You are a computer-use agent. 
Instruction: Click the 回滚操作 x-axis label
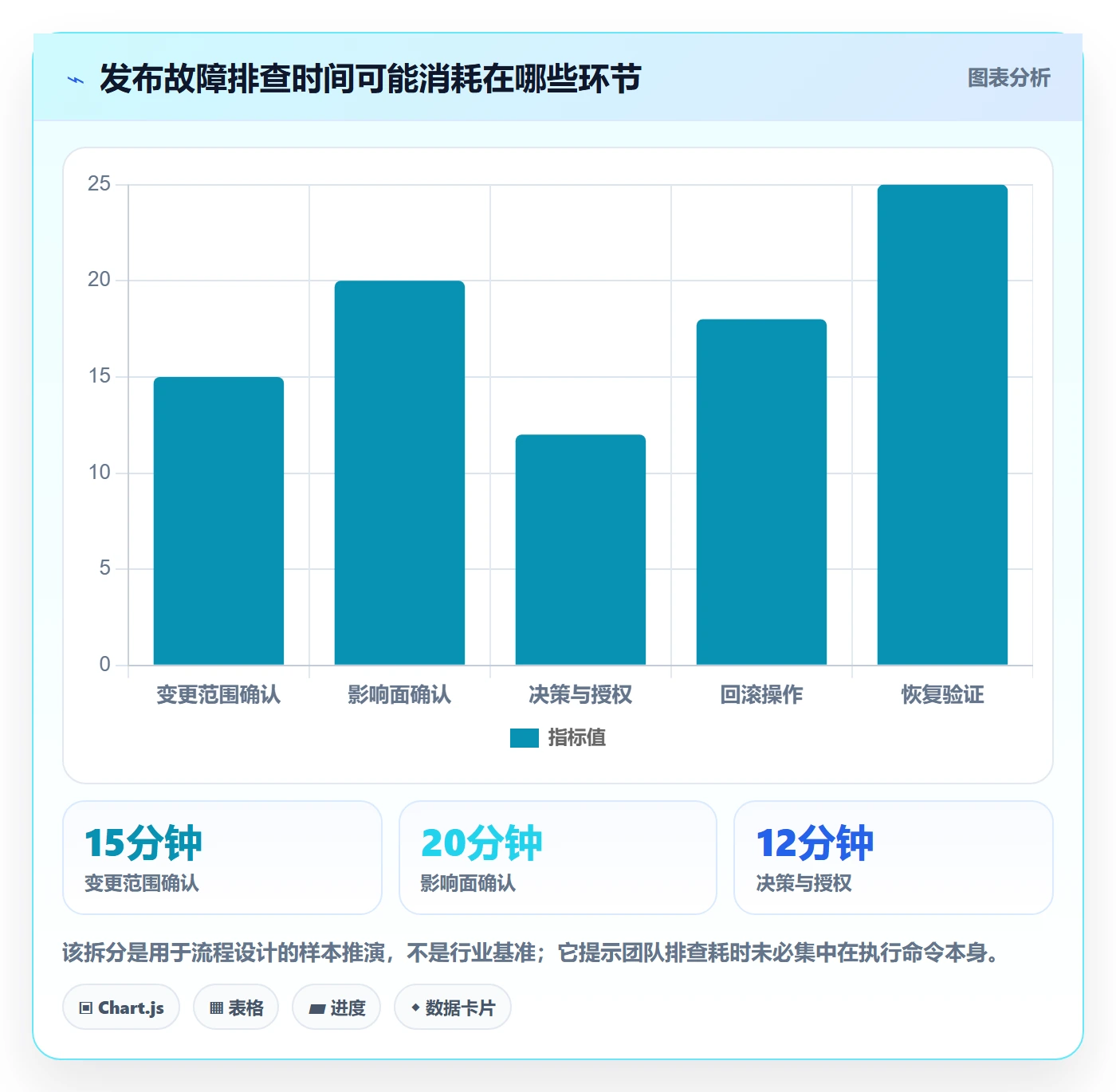(x=761, y=695)
